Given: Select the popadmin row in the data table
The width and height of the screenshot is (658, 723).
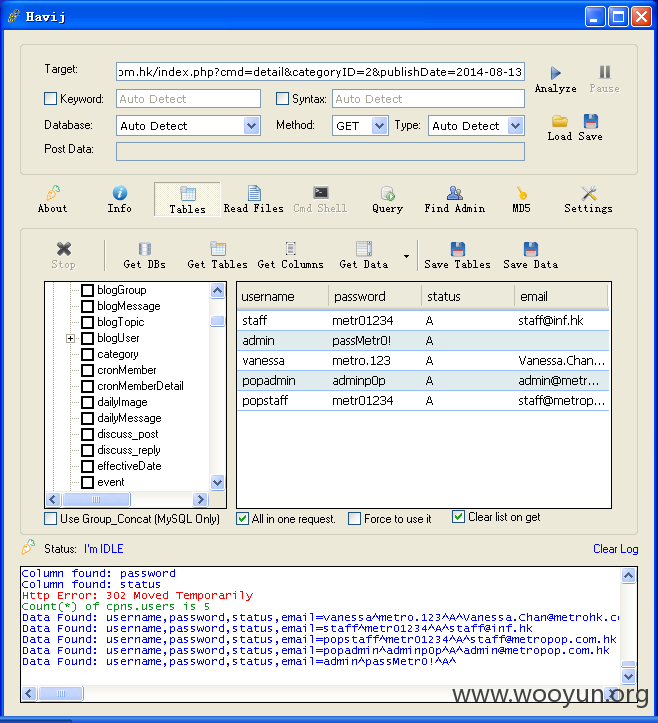Looking at the screenshot, I should (423, 381).
